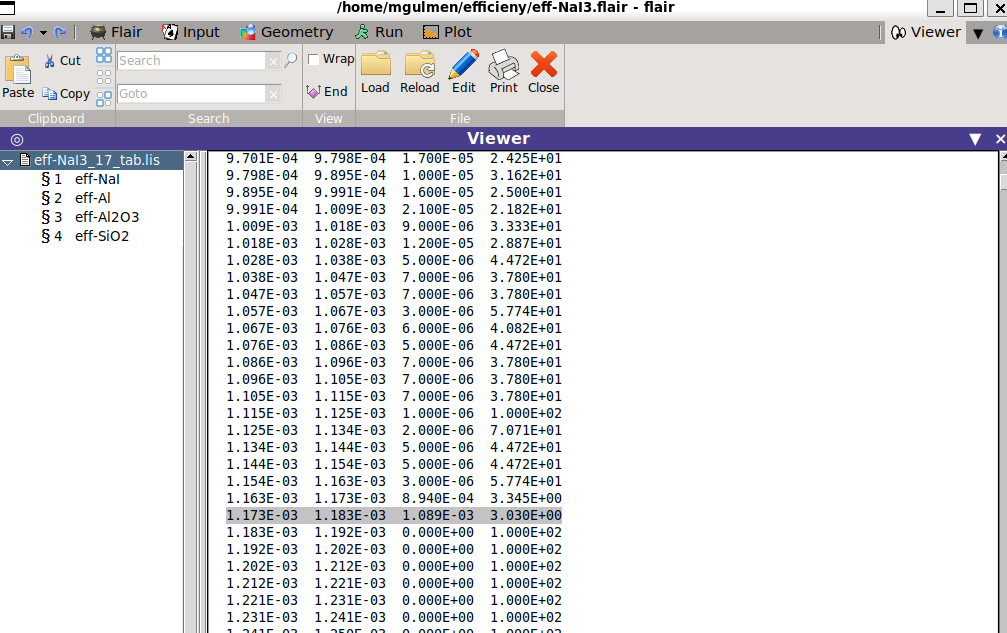Click the save floppy disk icon
The width and height of the screenshot is (1007, 633).
tap(8, 32)
